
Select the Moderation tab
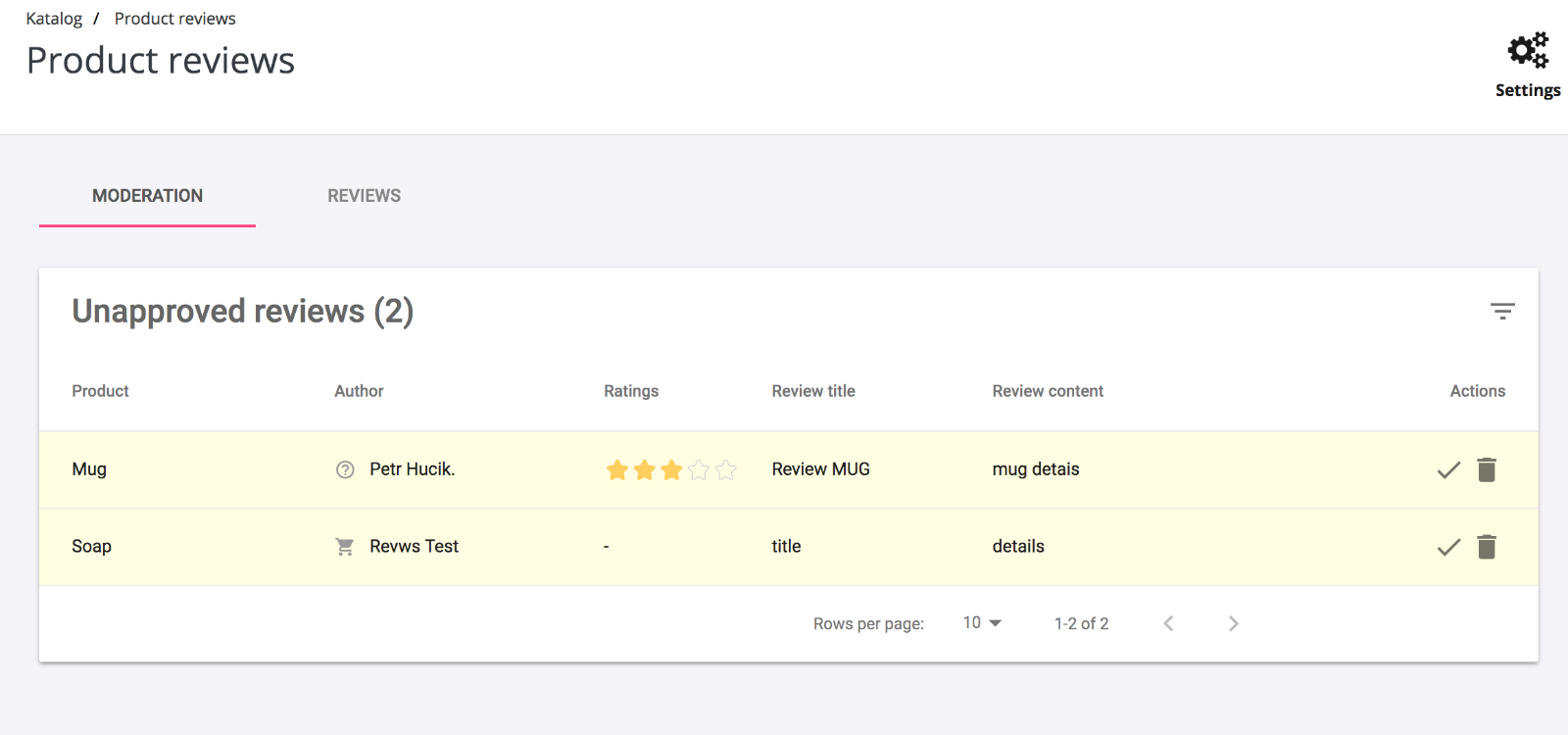(147, 196)
